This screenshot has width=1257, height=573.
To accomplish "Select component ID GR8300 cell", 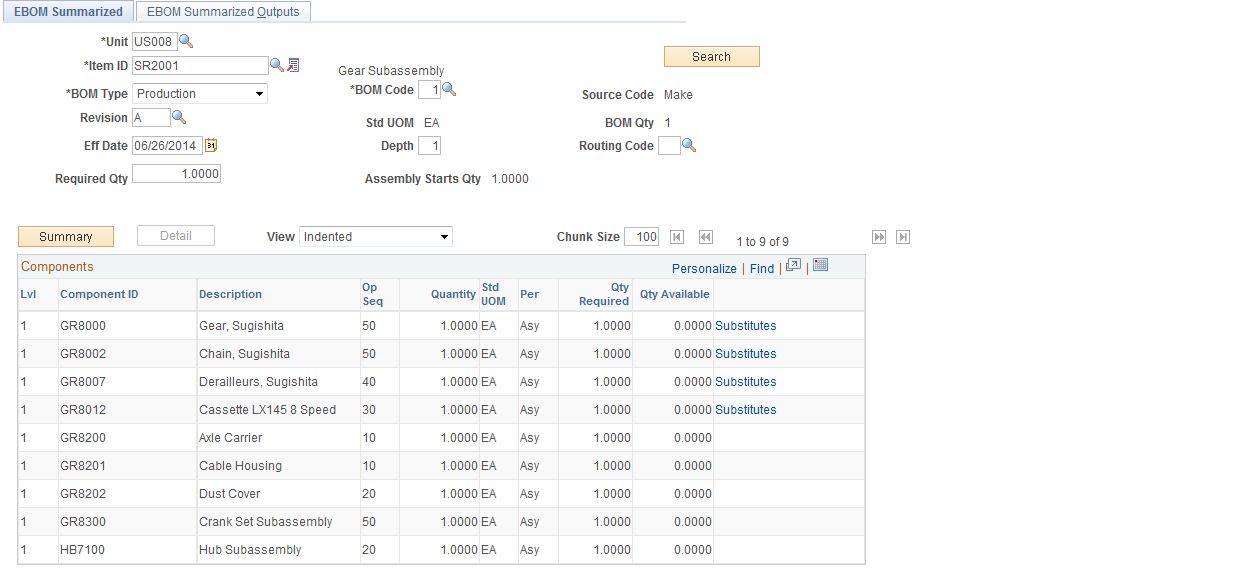I will click(83, 522).
